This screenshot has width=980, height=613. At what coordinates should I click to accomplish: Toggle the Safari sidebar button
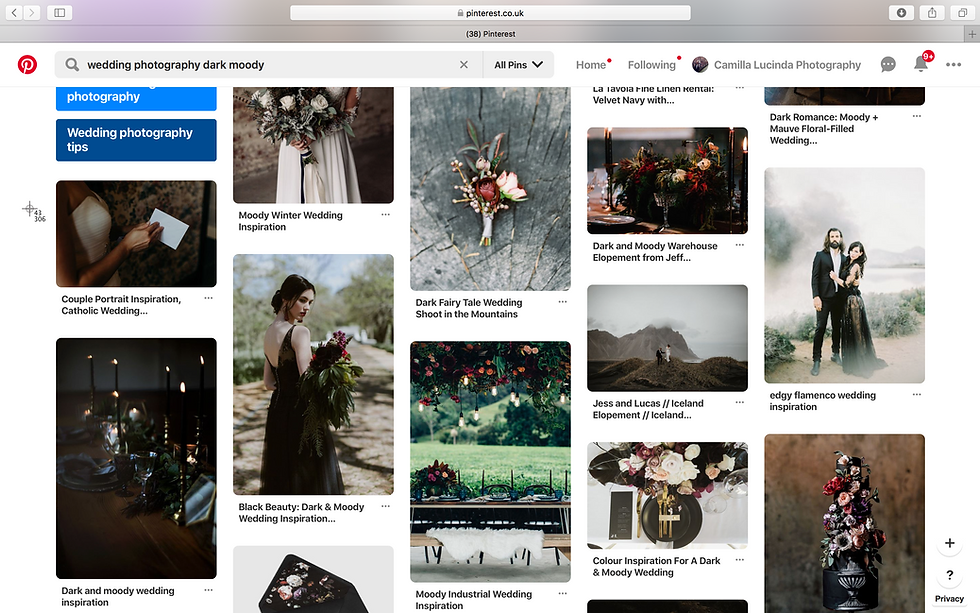(59, 12)
